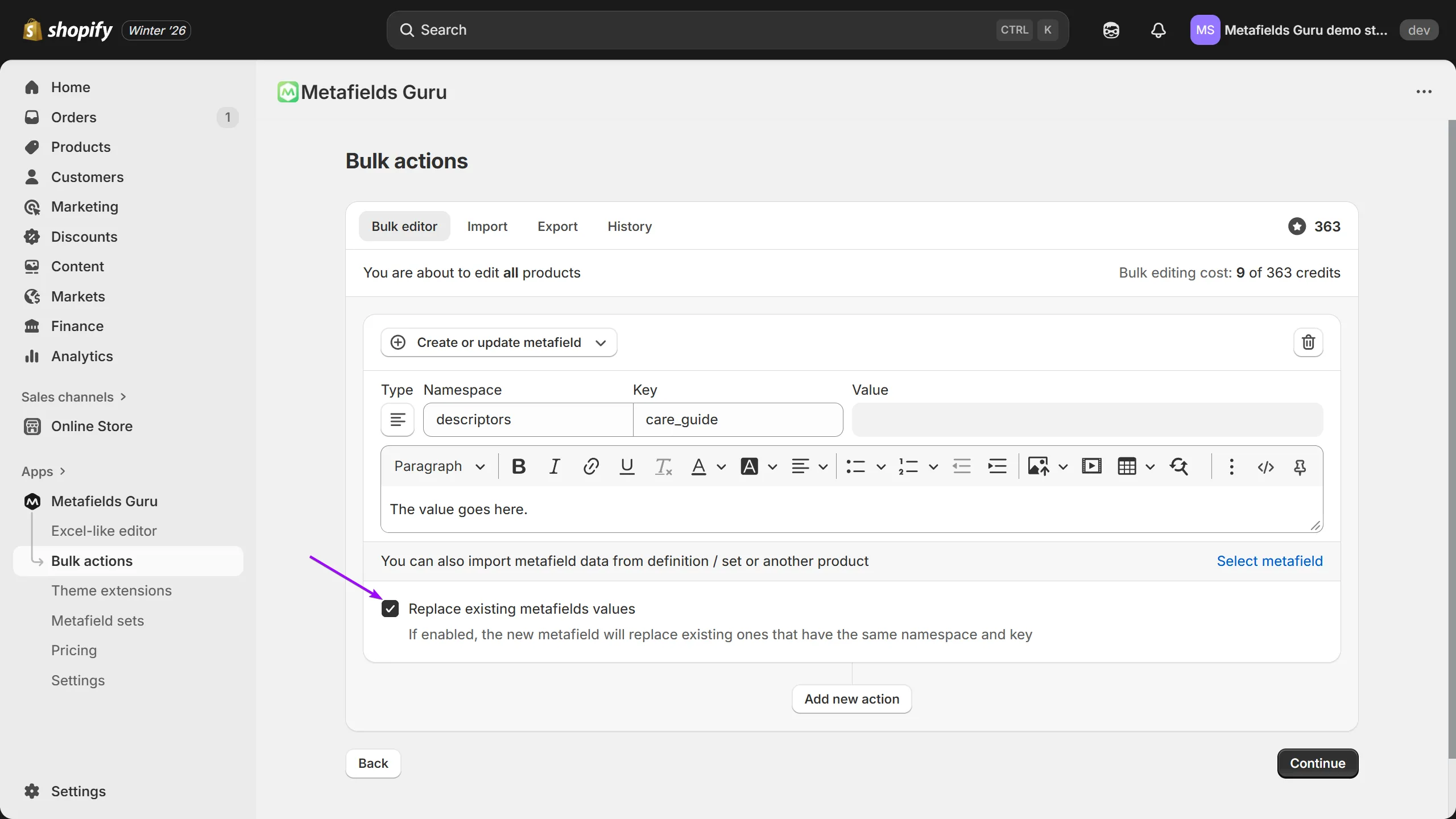Underline the selected text
The width and height of the screenshot is (1456, 819).
point(627,466)
